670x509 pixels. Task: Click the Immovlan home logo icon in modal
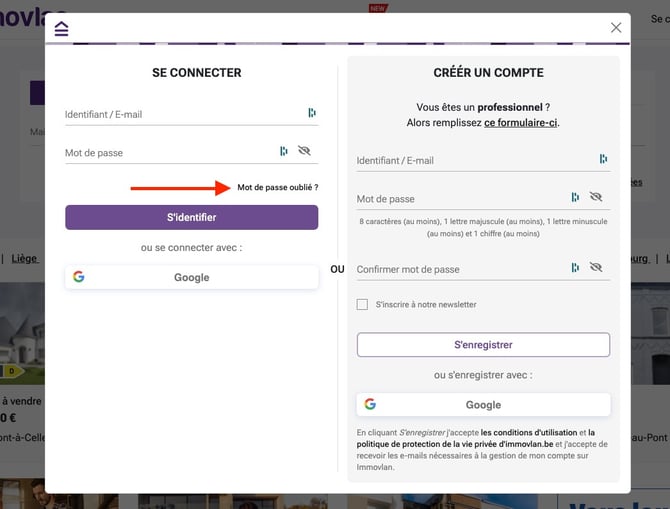pyautogui.click(x=62, y=29)
